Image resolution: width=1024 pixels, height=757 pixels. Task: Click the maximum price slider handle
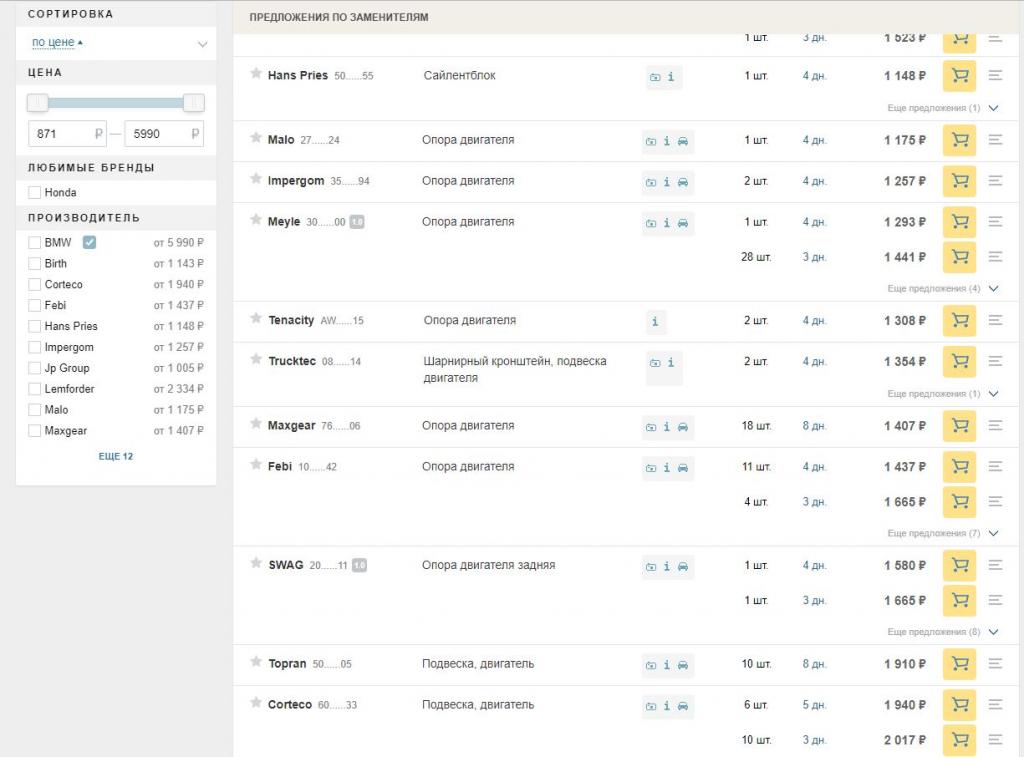(x=193, y=103)
